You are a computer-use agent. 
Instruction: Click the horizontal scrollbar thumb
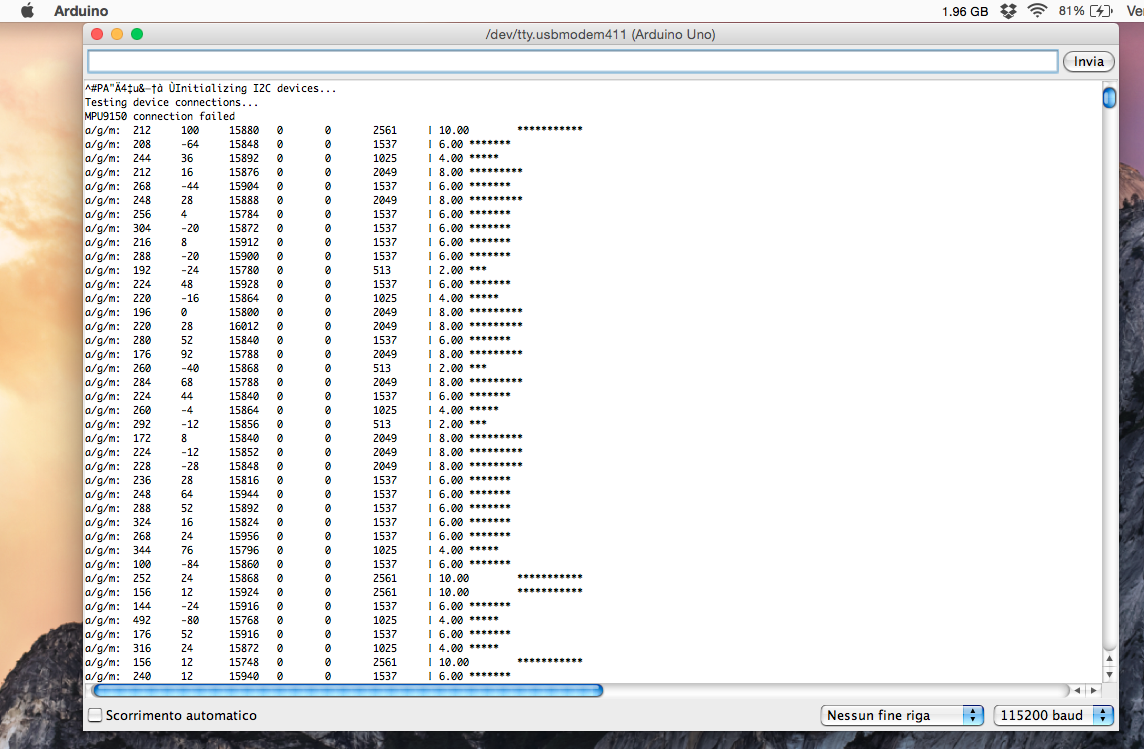pyautogui.click(x=350, y=690)
